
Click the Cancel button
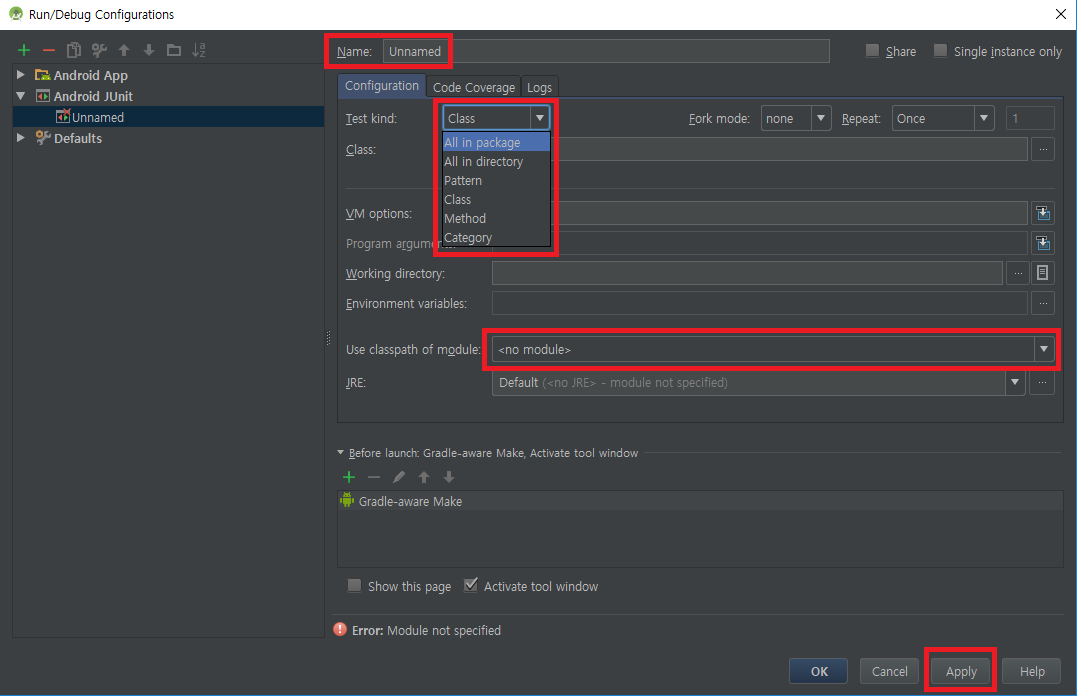(889, 671)
